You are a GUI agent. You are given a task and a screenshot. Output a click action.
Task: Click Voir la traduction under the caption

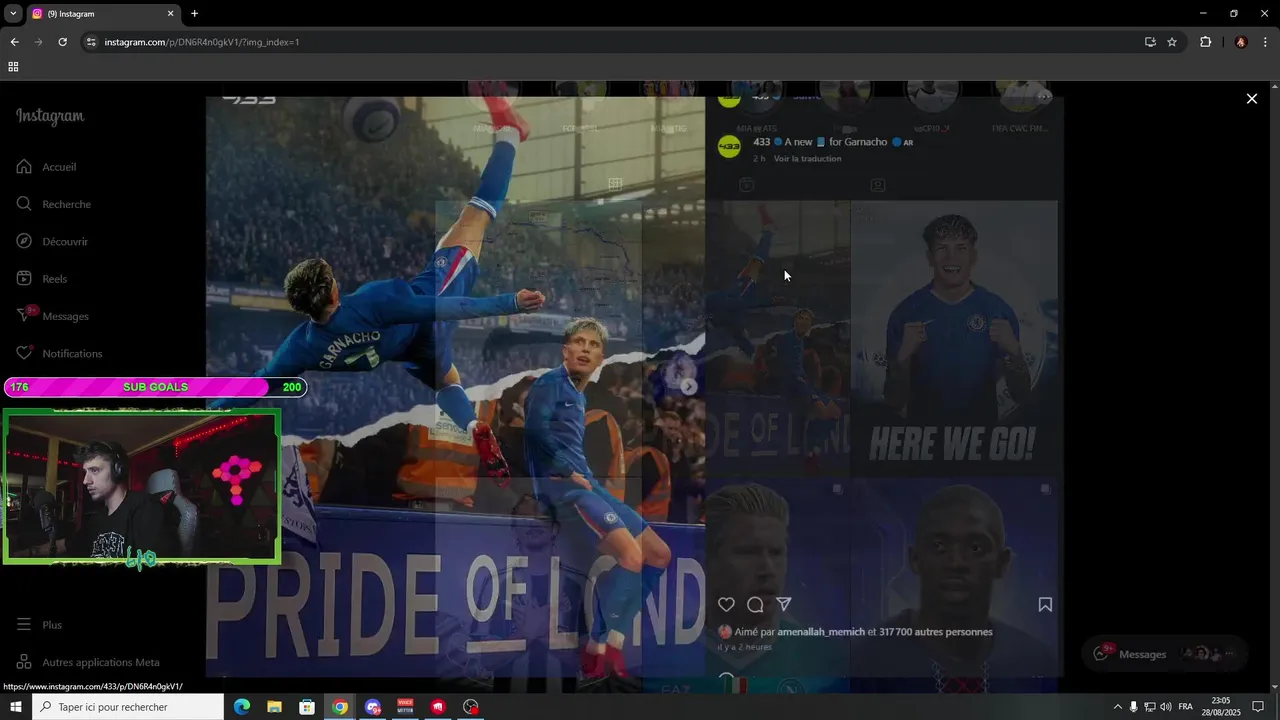click(807, 159)
